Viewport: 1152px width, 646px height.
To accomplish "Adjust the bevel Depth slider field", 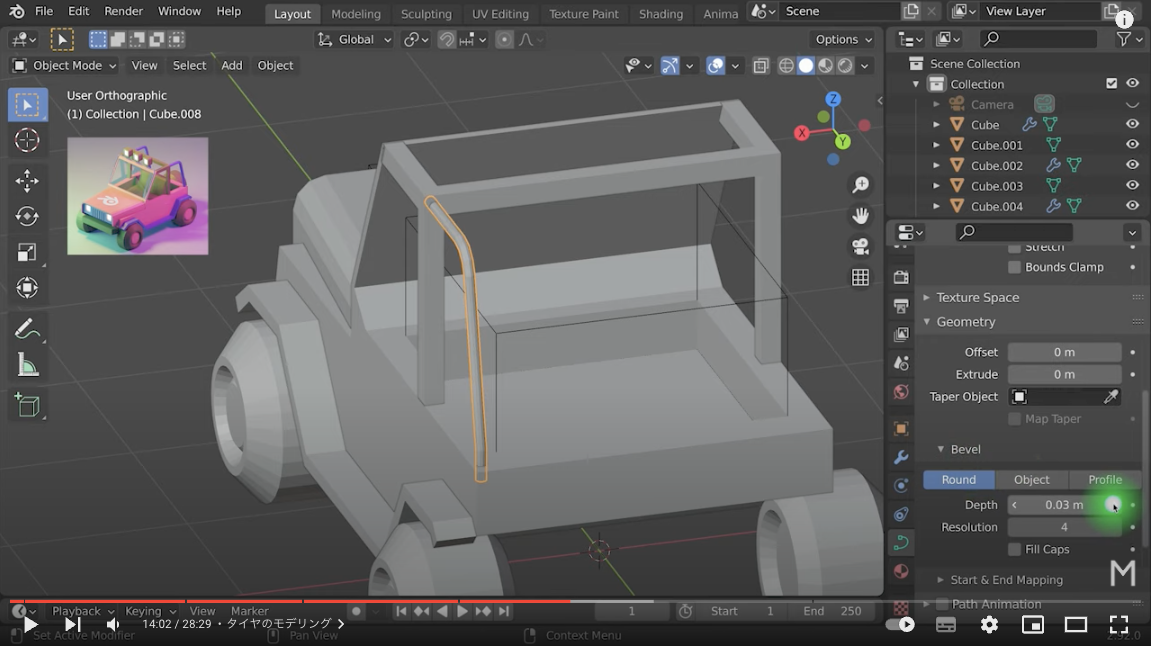I will click(1063, 505).
